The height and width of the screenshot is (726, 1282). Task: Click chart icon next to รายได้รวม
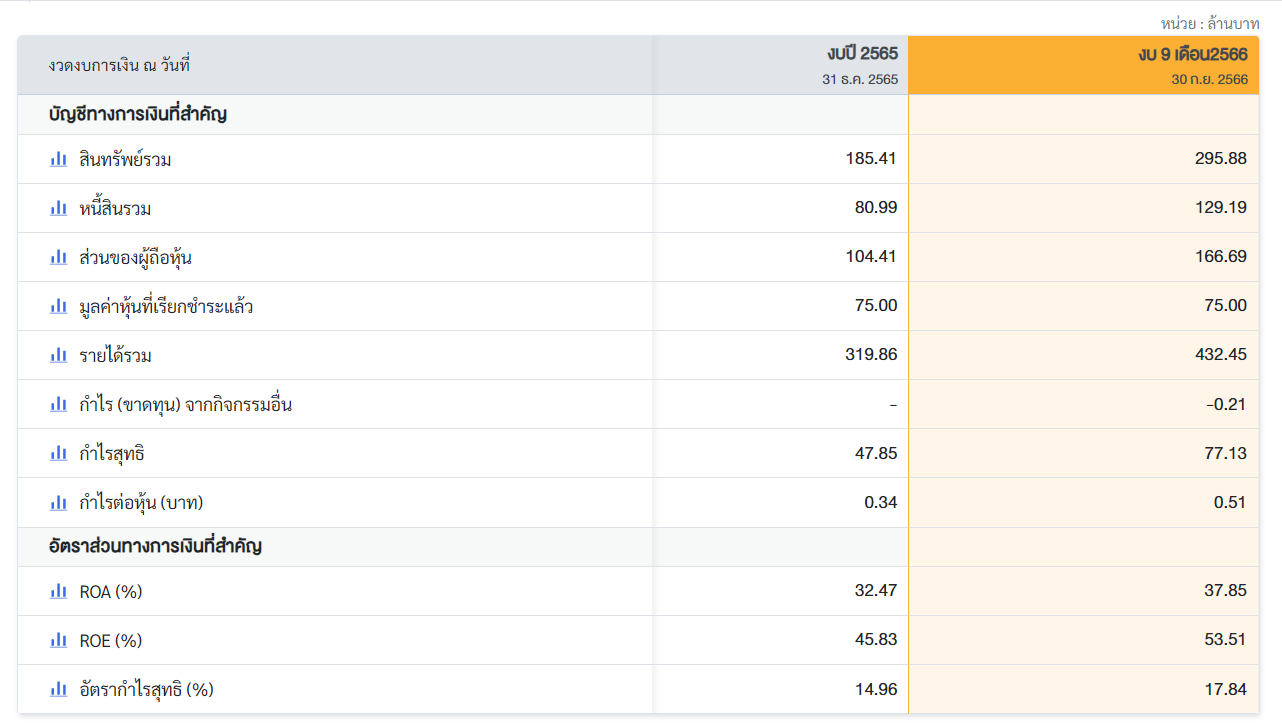[x=59, y=355]
